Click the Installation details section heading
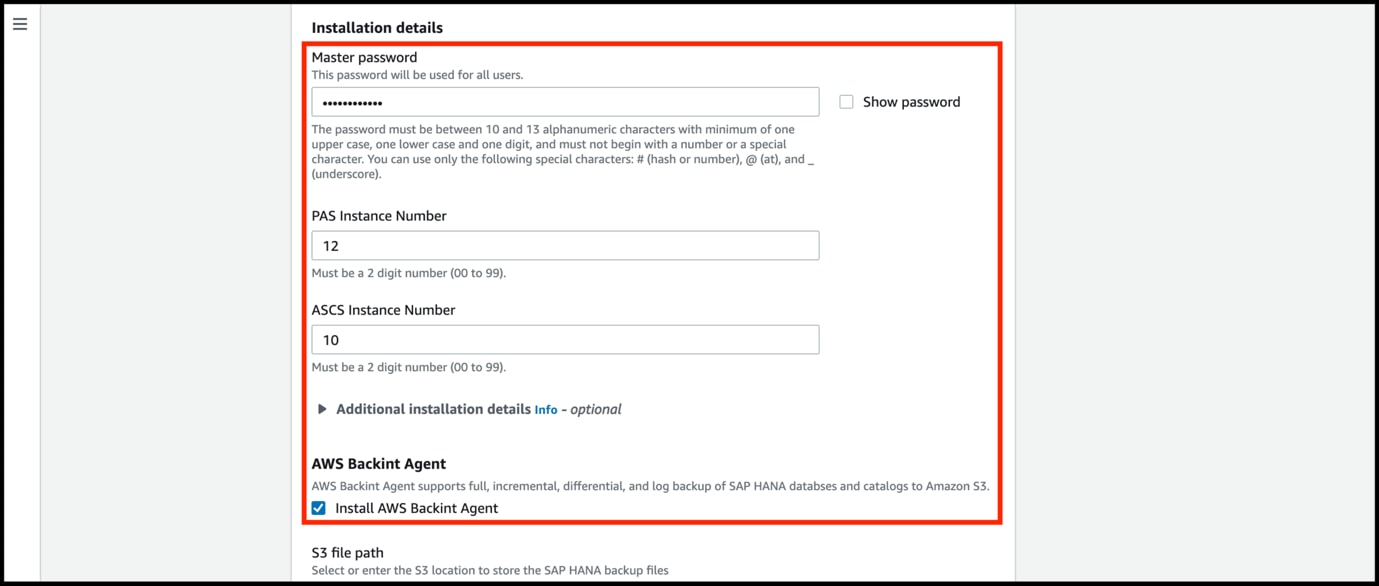 377,27
